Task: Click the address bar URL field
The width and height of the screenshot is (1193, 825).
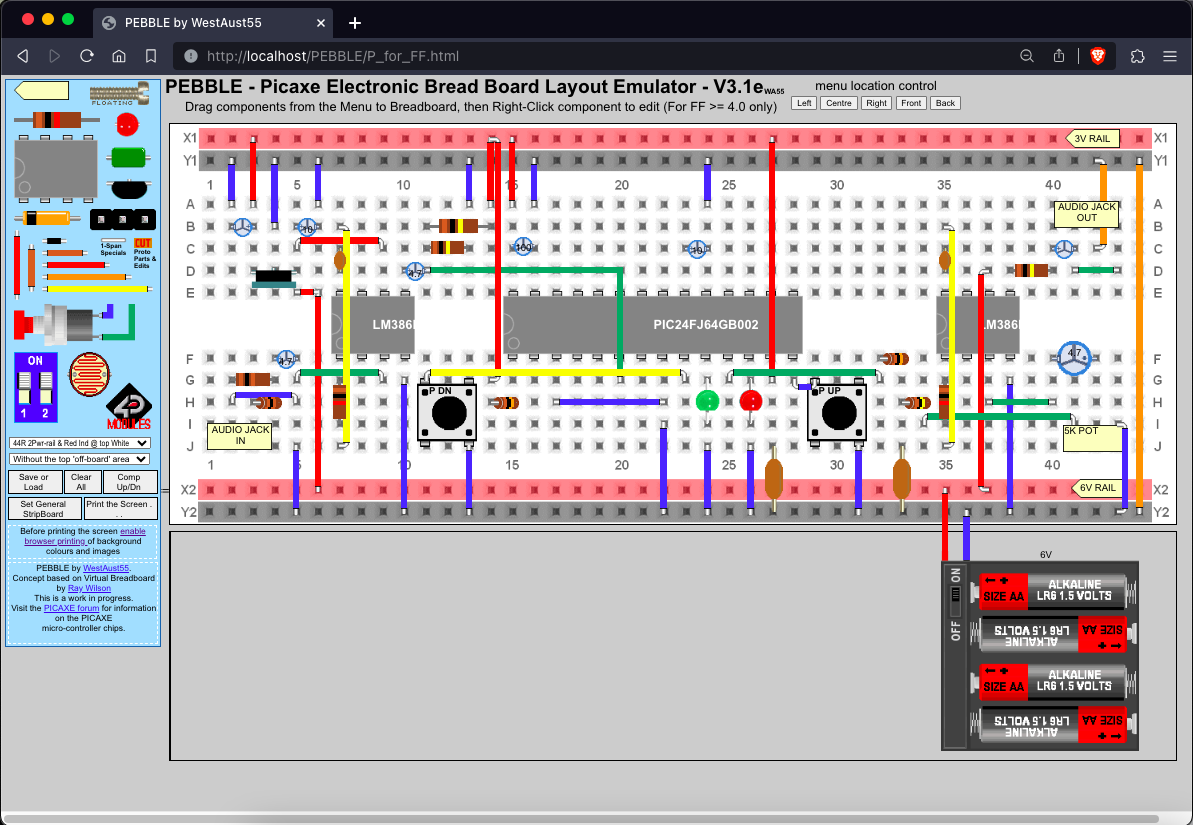Action: coord(590,56)
